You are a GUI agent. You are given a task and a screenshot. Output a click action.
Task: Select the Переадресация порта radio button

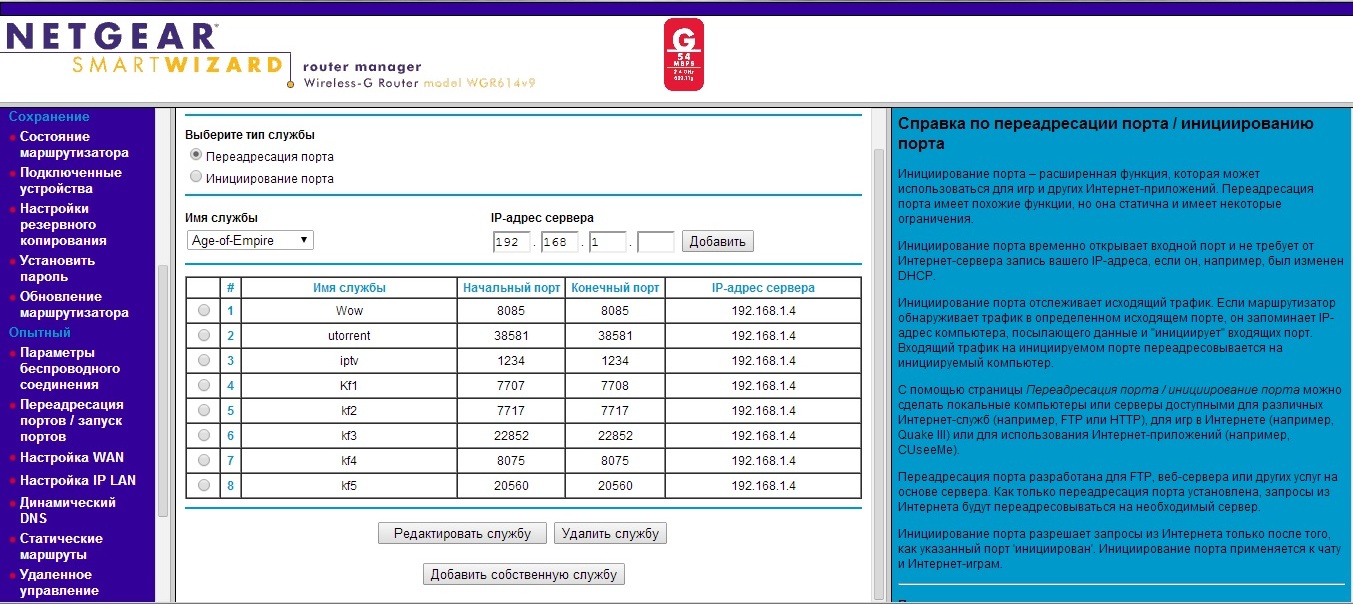click(x=196, y=156)
